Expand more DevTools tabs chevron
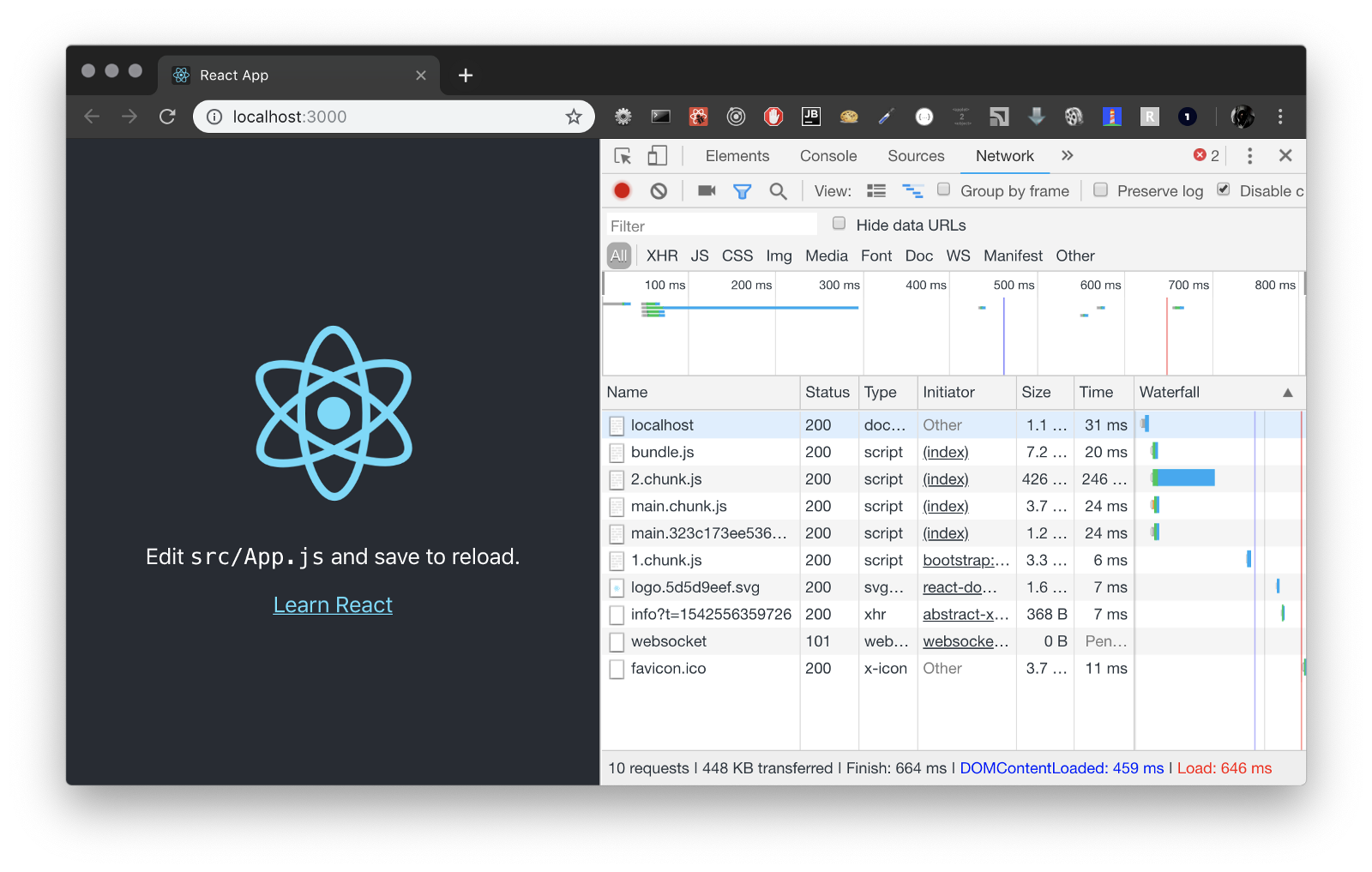This screenshot has height=872, width=1372. 1067,156
